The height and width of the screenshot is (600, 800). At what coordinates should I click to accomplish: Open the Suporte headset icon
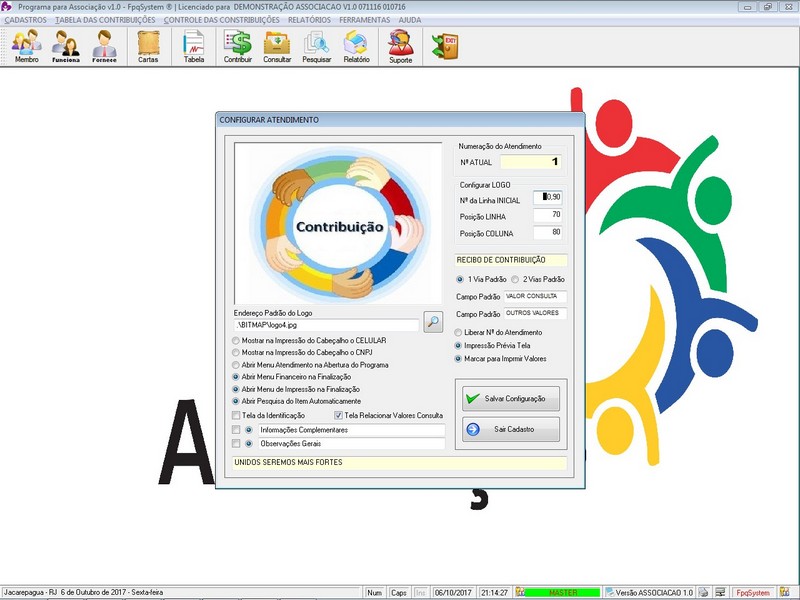click(x=401, y=46)
